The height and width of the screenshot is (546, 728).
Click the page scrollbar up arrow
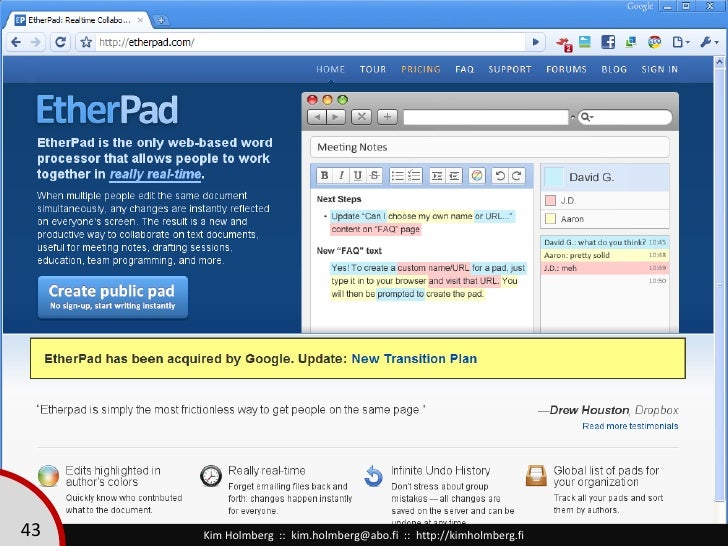point(719,62)
